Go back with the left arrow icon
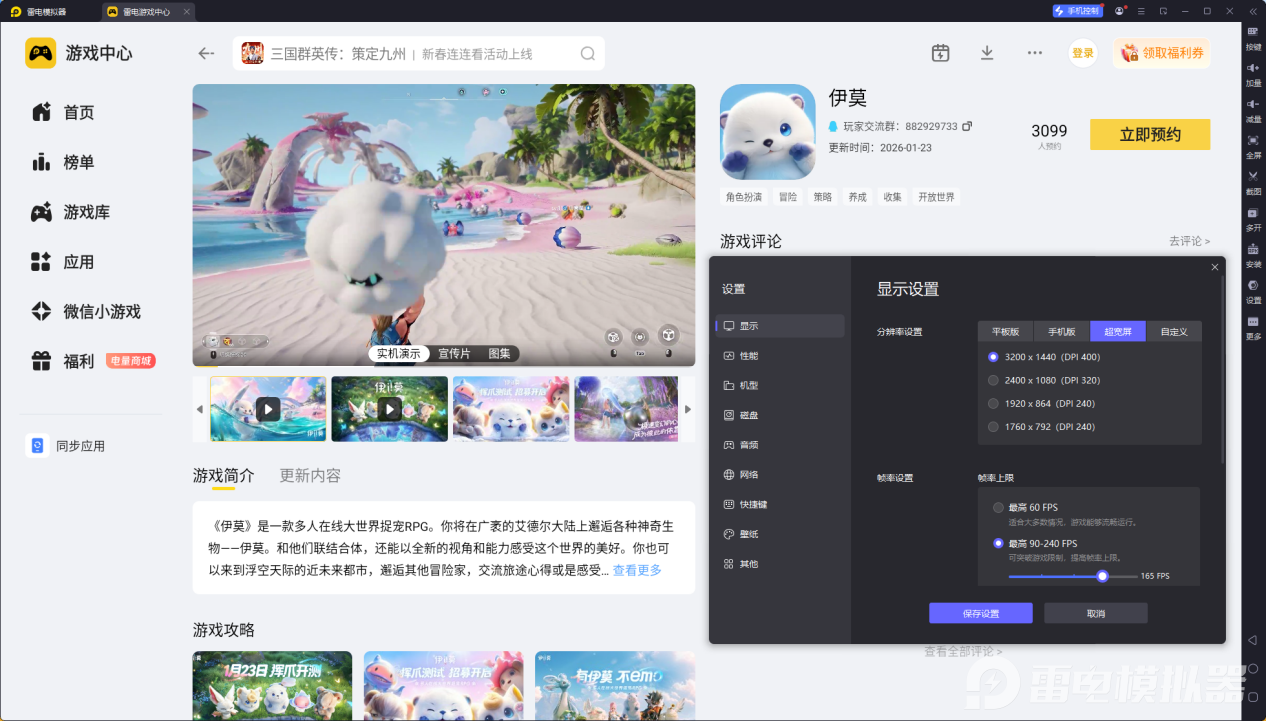 point(206,54)
